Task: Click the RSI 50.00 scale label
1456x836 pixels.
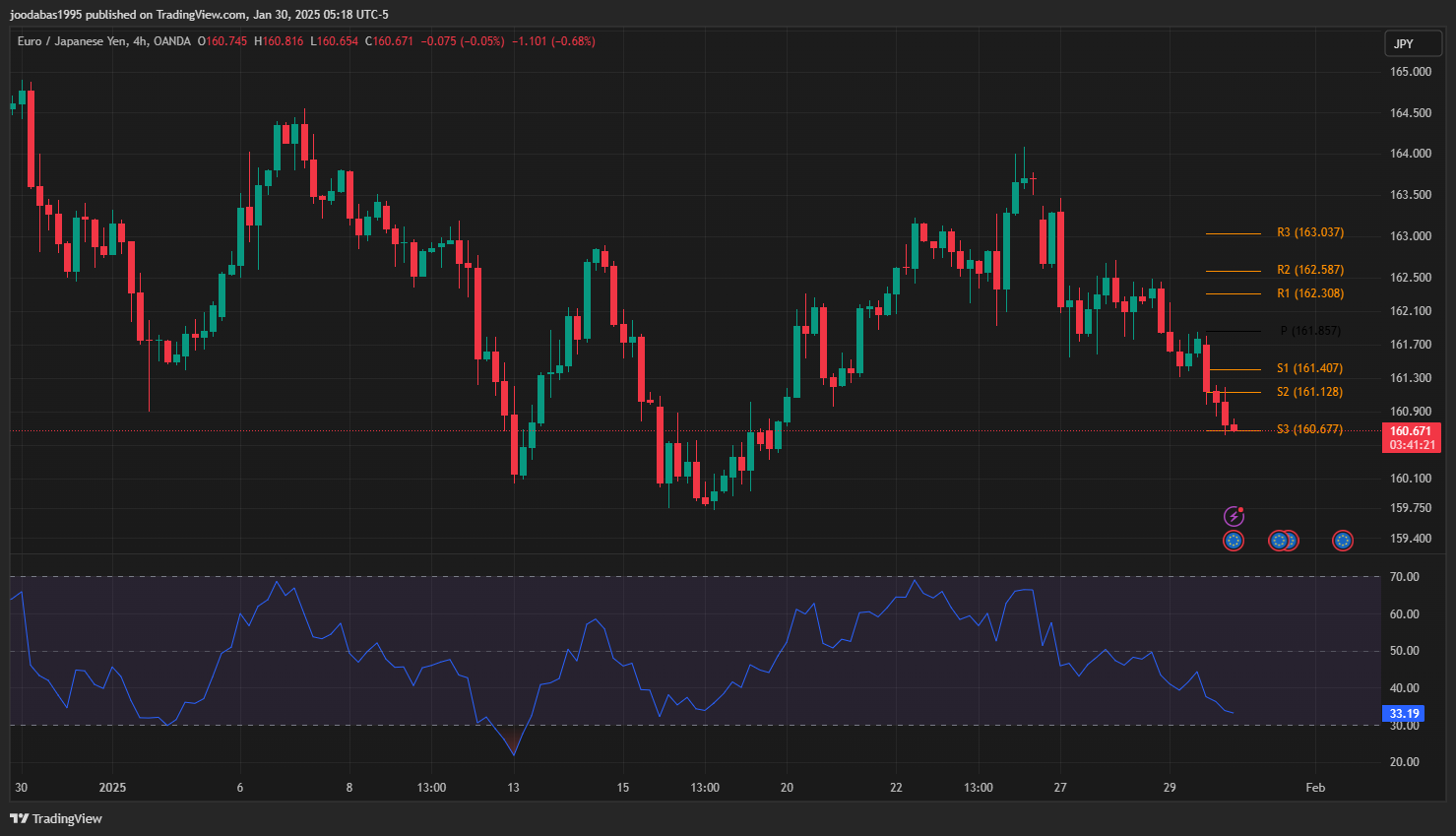Action: tap(1404, 651)
